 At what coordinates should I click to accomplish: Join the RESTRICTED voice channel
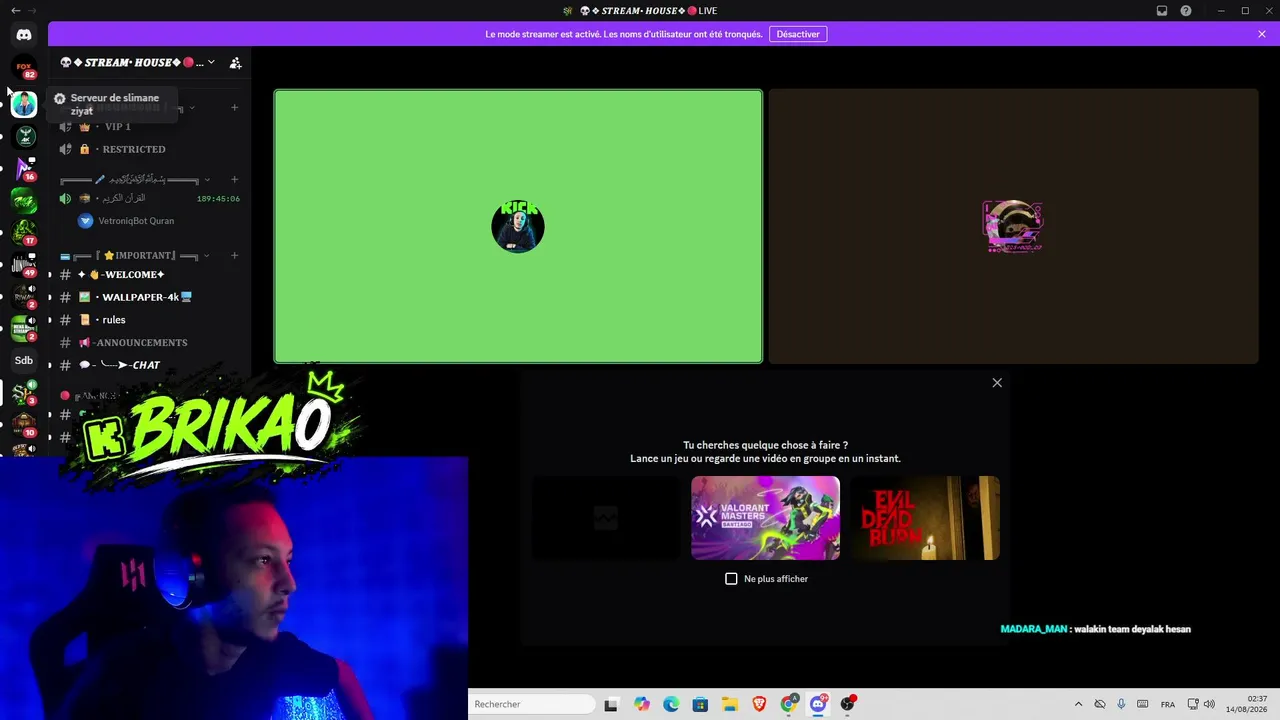[x=150, y=149]
